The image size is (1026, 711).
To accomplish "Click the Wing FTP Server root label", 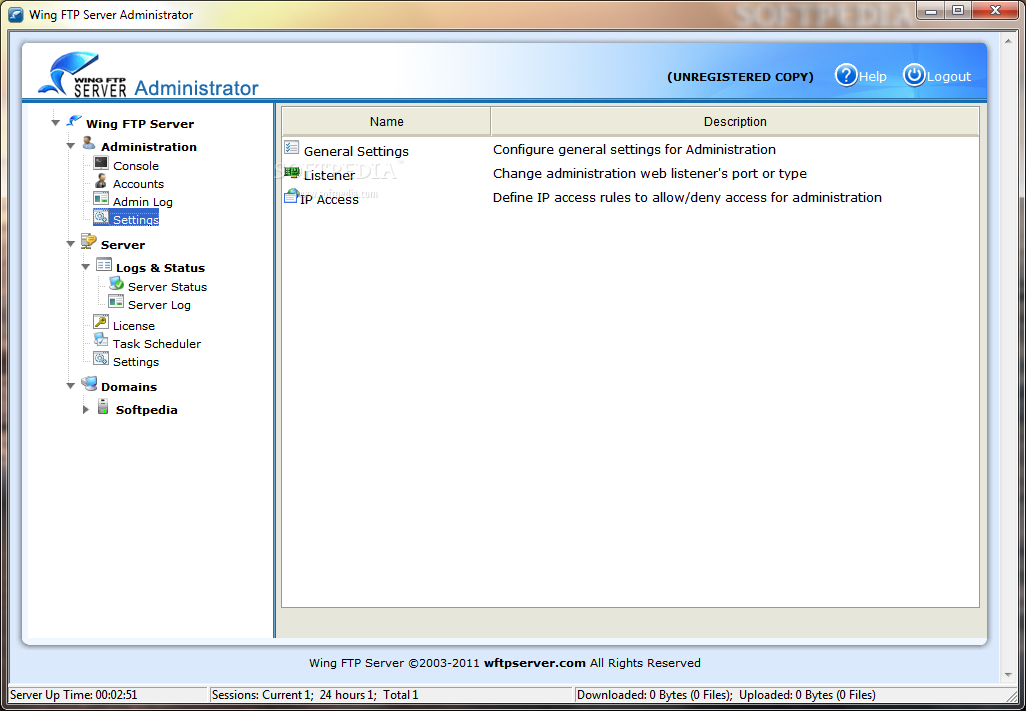I will click(140, 124).
